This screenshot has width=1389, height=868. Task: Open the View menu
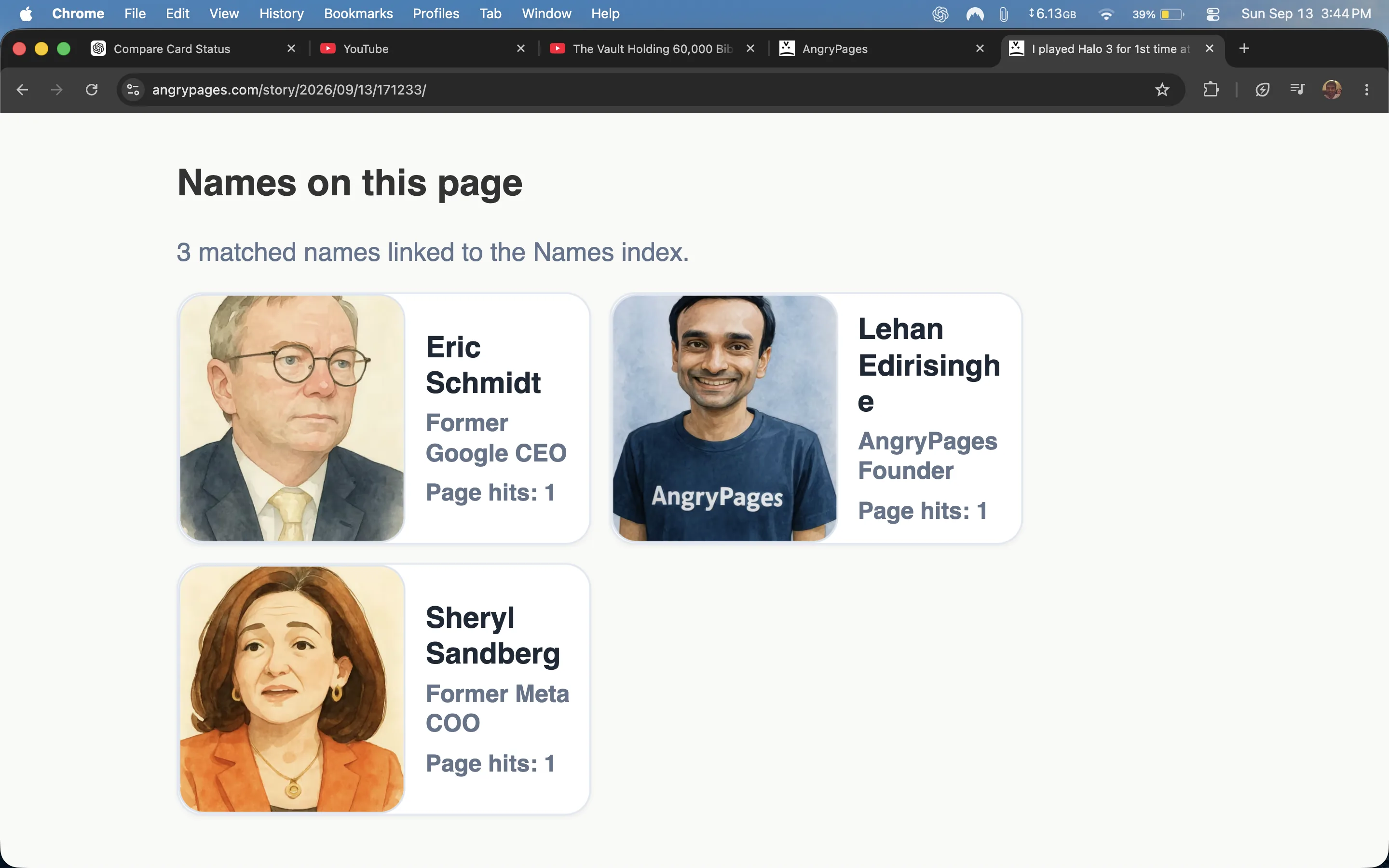tap(224, 14)
